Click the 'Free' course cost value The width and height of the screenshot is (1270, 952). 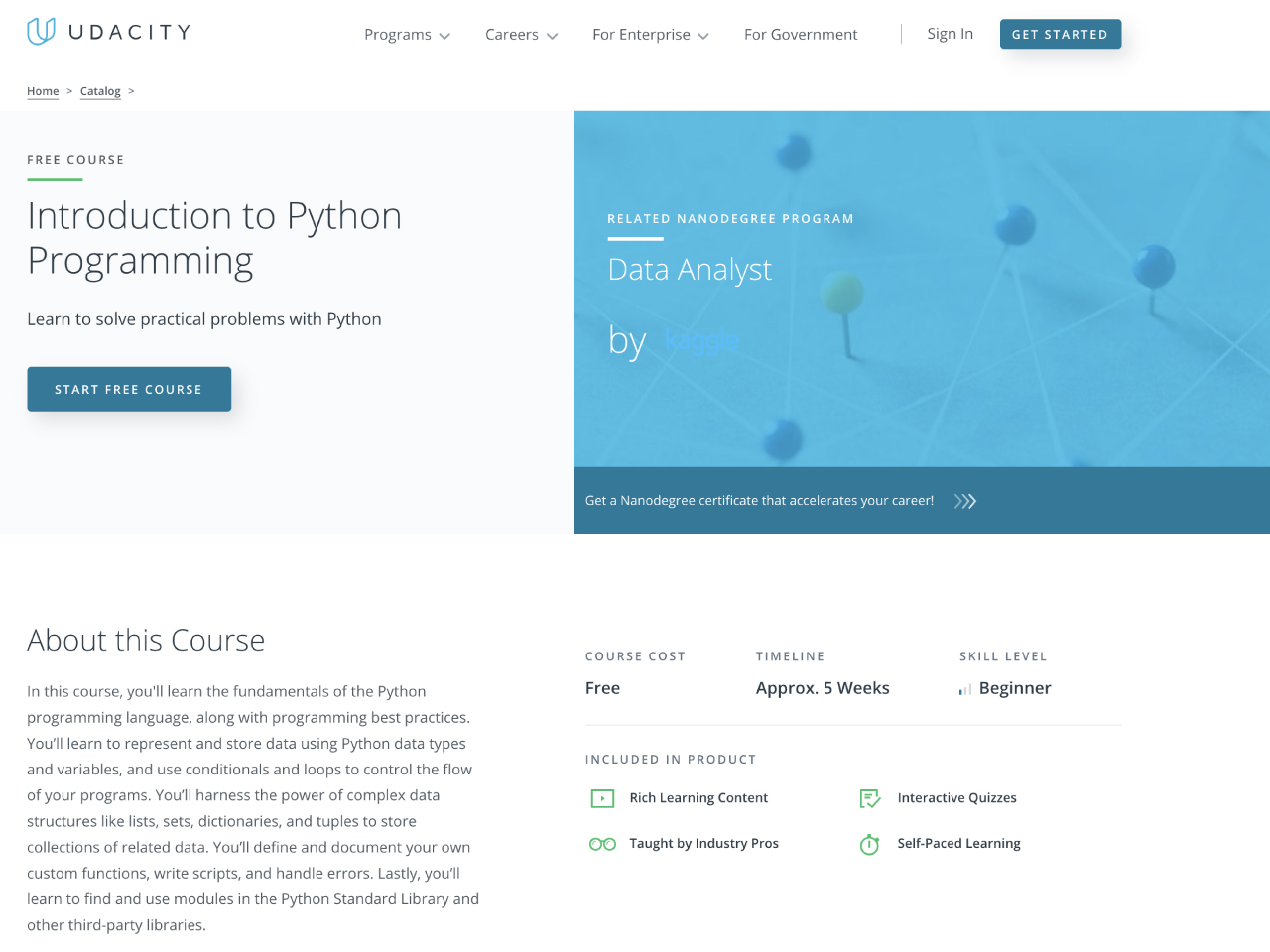pyautogui.click(x=602, y=688)
